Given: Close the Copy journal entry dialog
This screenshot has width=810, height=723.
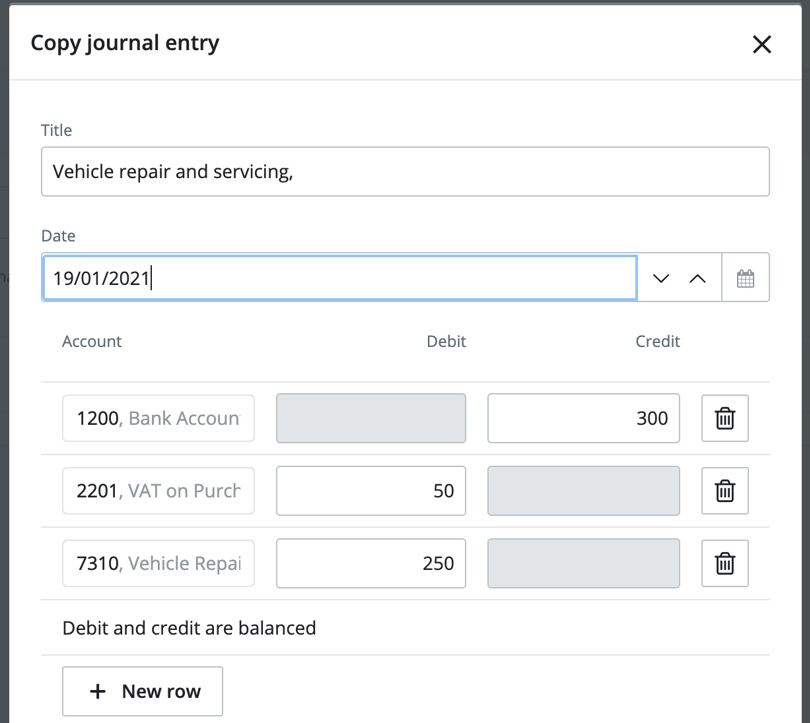Looking at the screenshot, I should [762, 44].
